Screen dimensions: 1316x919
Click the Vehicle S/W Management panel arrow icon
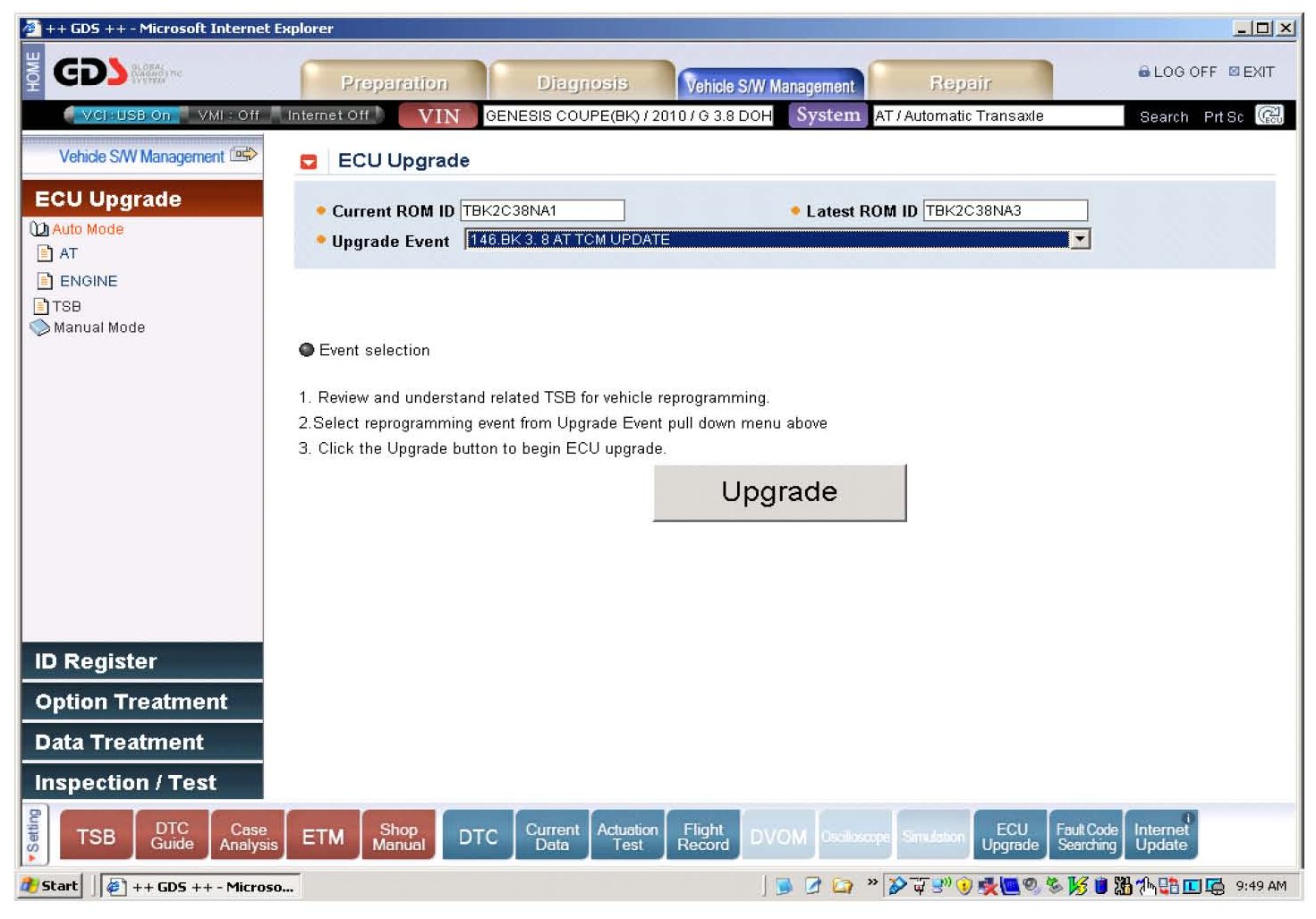243,155
